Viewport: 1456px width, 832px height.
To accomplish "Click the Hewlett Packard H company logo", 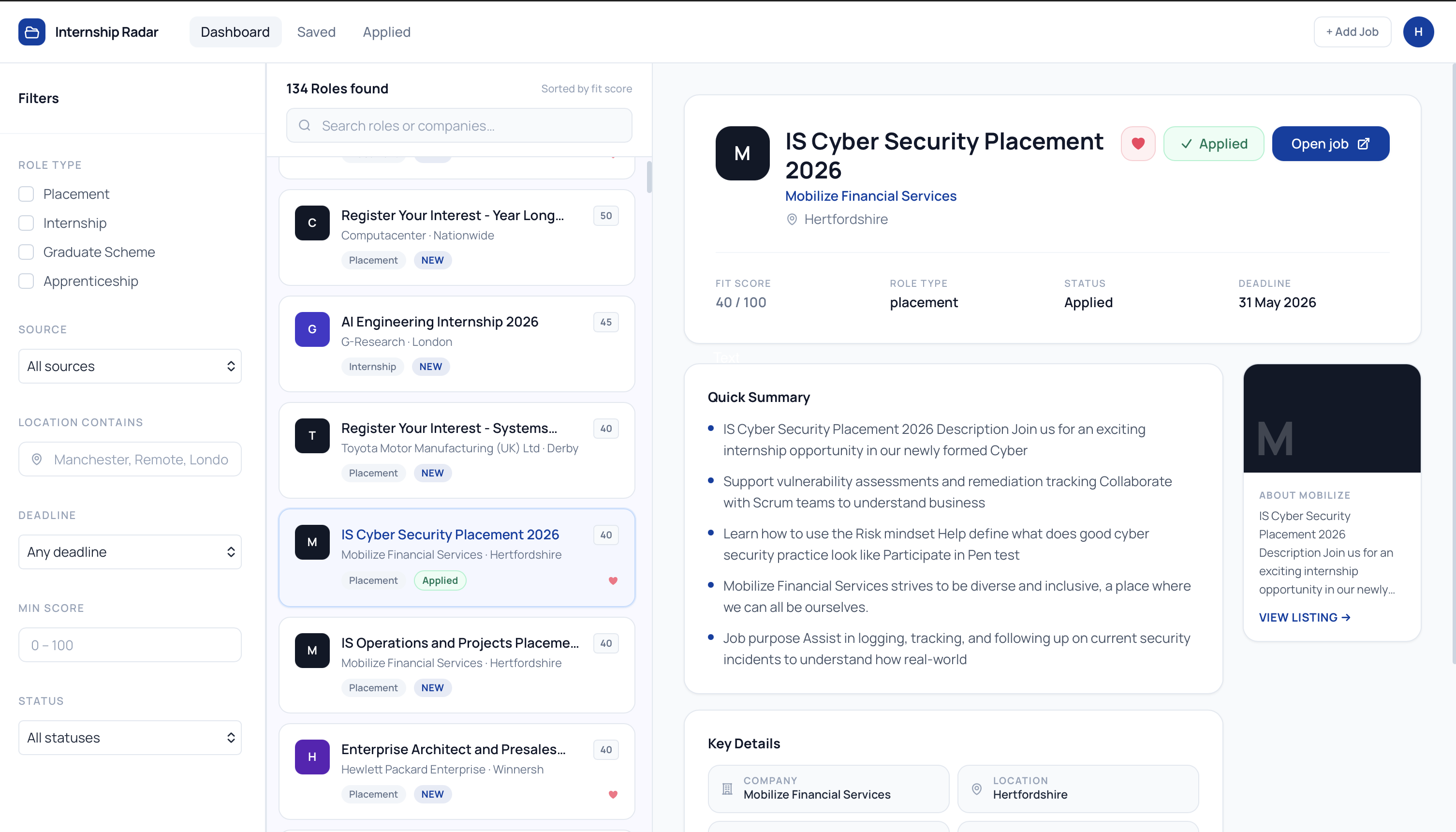I will click(312, 757).
